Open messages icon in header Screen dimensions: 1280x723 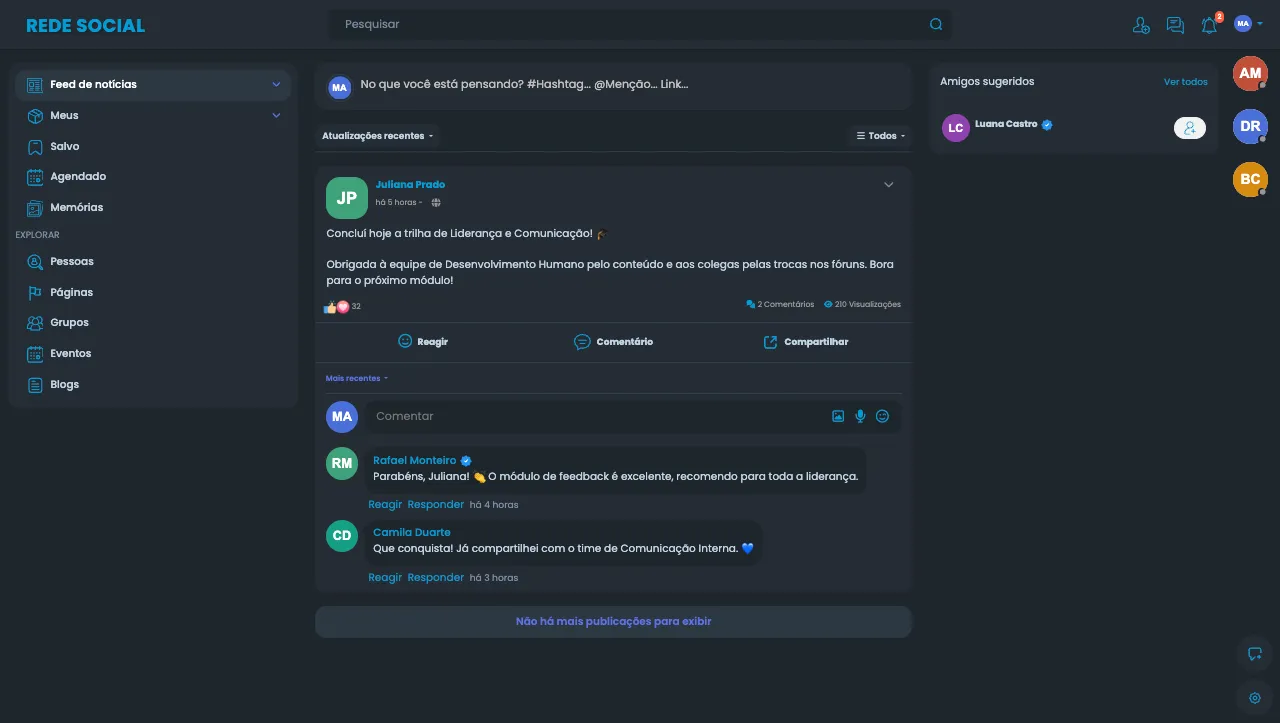tap(1175, 25)
